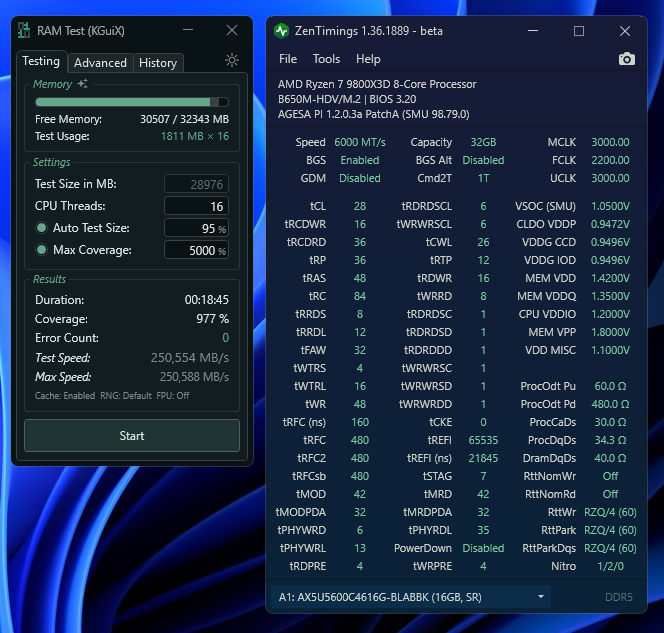Screen dimensions: 664x633
Task: Click the Max Speed 250,588 MB/s value
Action: pyautogui.click(x=194, y=377)
